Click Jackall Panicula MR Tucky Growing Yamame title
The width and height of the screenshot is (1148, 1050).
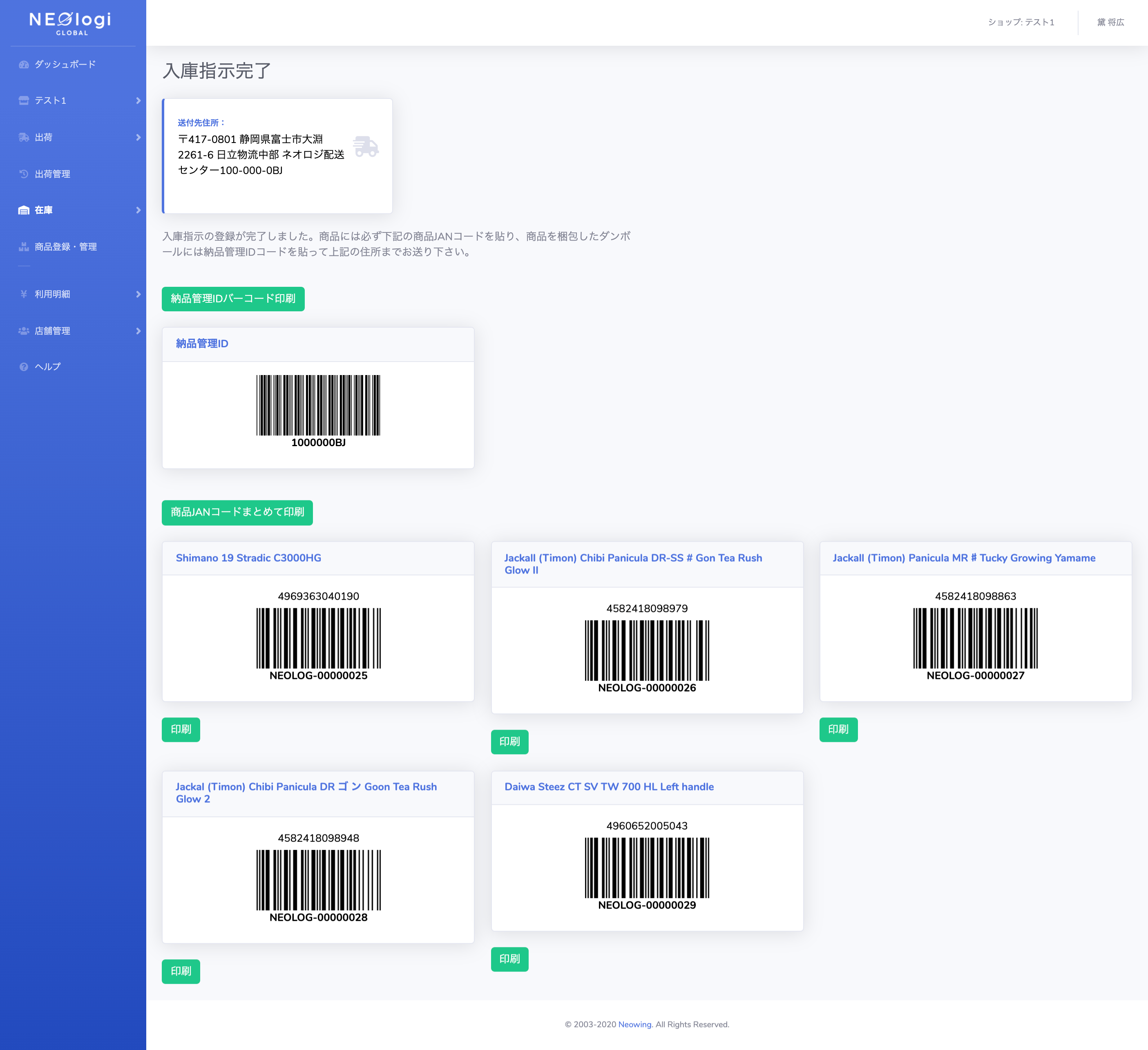[x=963, y=558]
